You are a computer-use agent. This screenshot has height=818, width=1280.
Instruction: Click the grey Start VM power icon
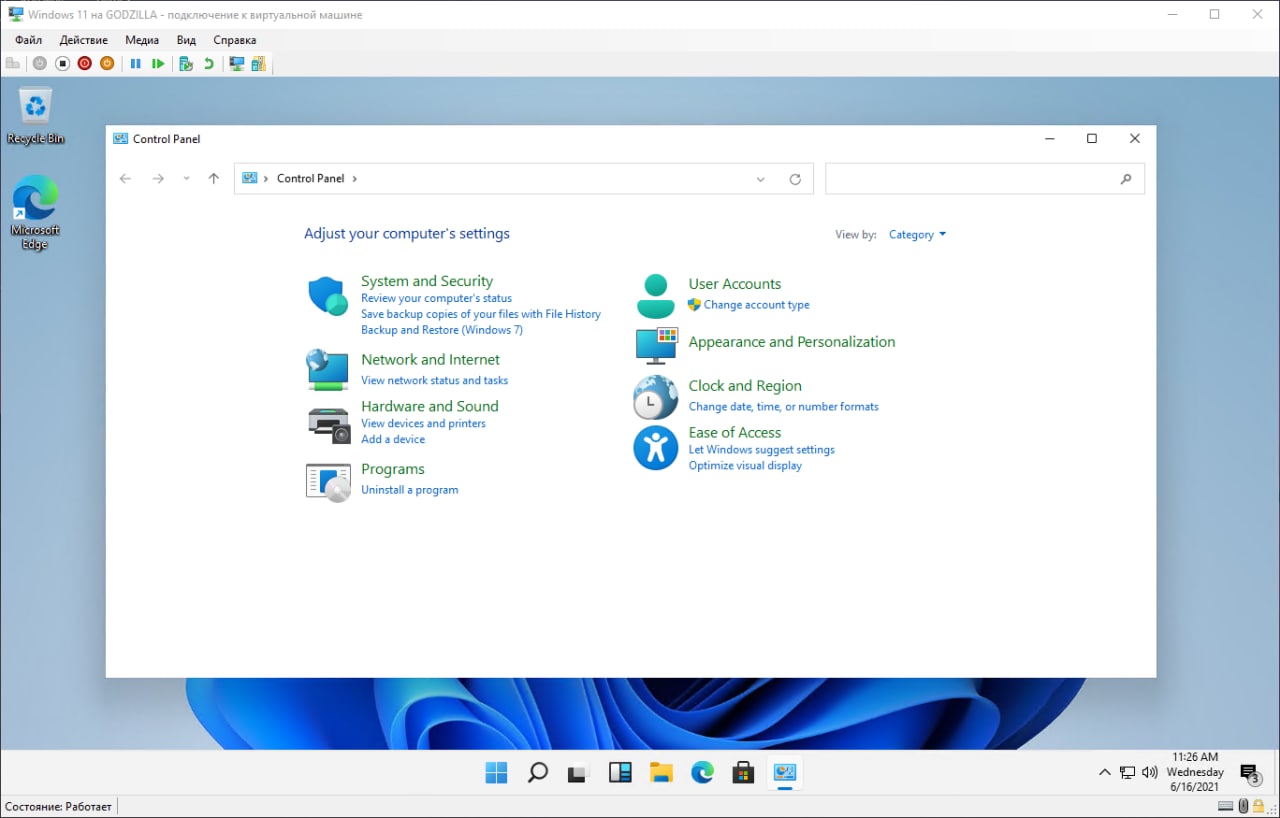pos(40,63)
